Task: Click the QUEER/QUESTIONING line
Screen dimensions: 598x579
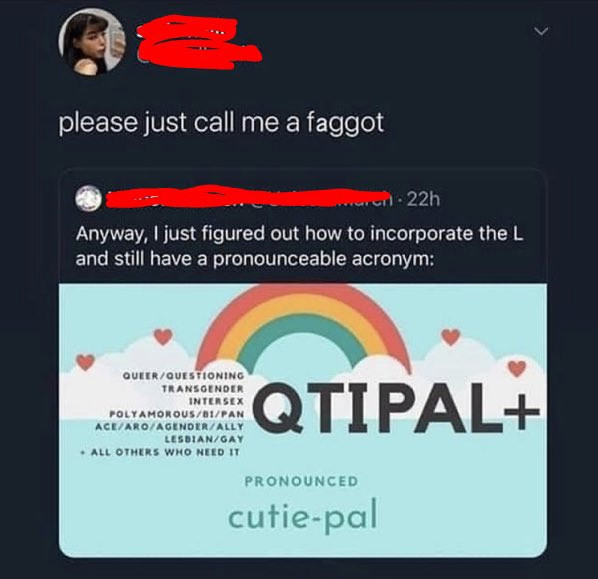Action: click(183, 376)
